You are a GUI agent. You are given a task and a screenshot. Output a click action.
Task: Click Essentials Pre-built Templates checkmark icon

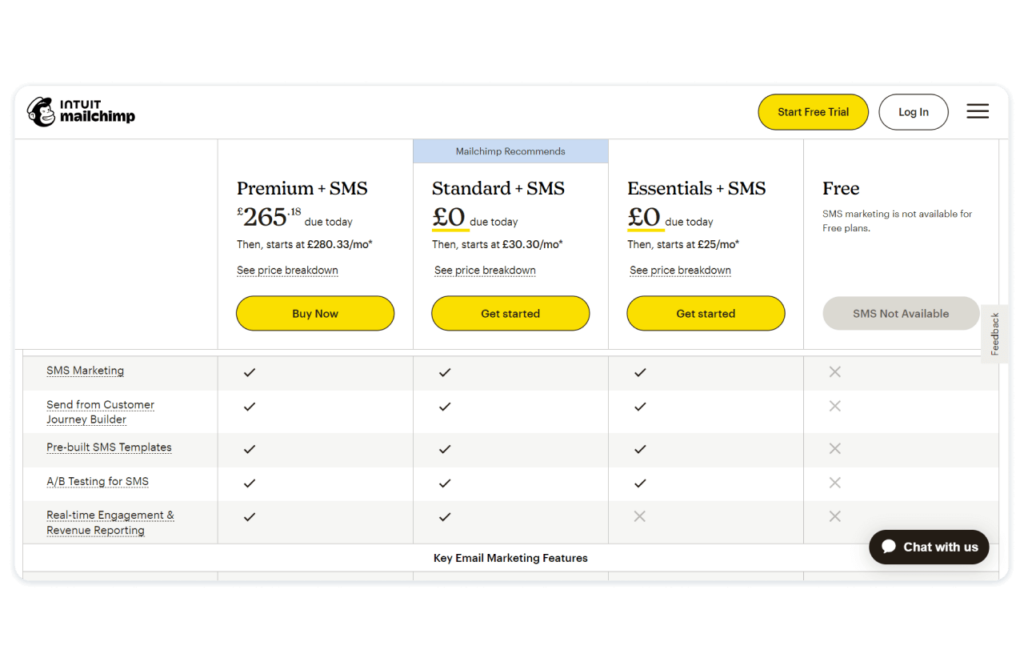tap(640, 448)
